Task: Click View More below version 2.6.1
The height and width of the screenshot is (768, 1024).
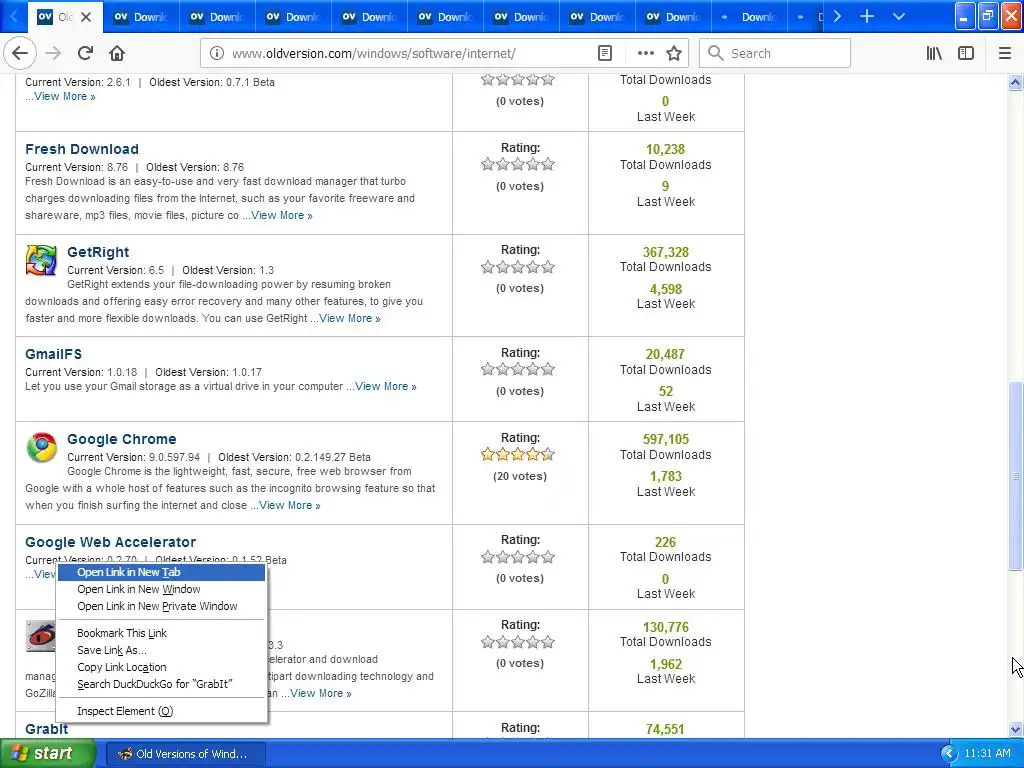Action: tap(65, 96)
